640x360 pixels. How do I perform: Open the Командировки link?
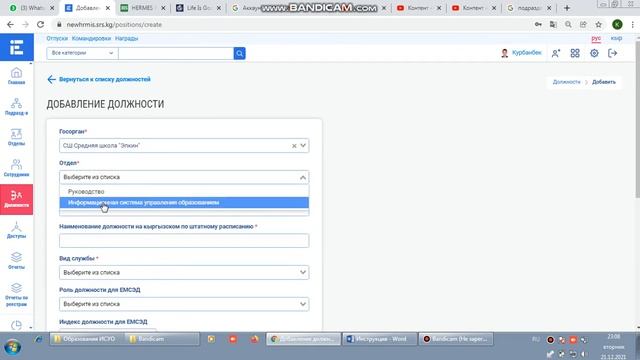(x=91, y=38)
